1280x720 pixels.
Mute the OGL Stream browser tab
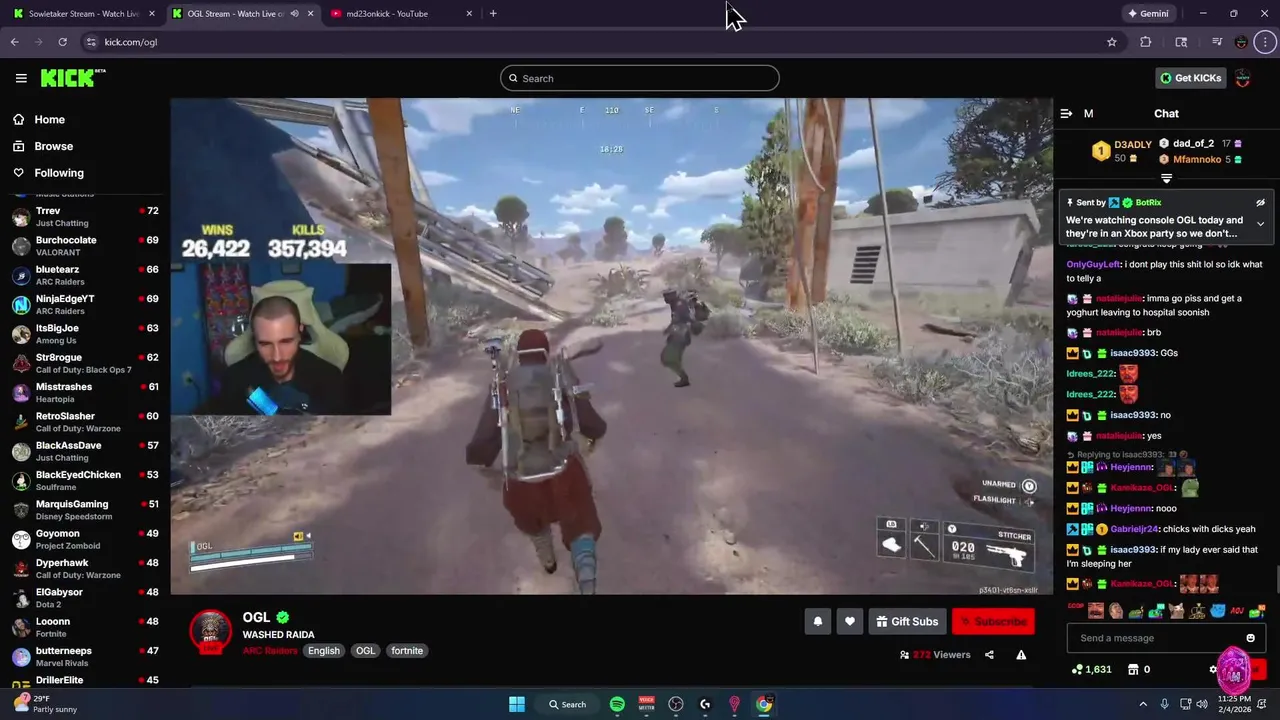tap(294, 13)
